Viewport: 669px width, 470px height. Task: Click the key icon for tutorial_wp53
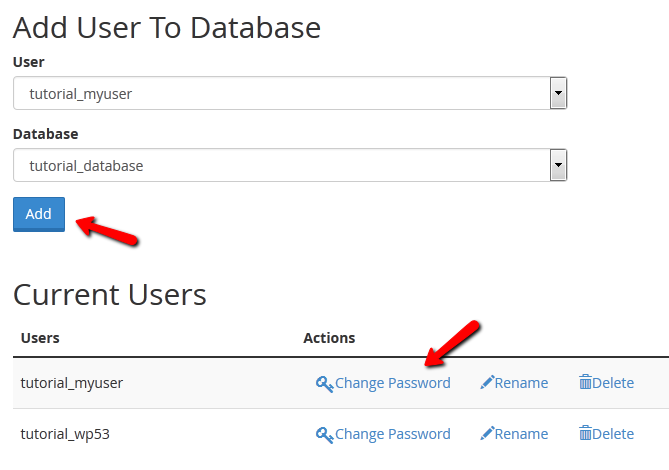[324, 434]
